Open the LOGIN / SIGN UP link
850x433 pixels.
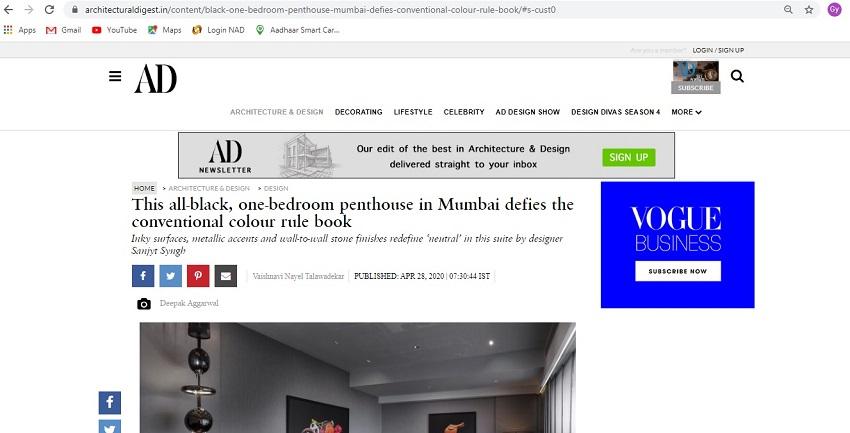[x=718, y=50]
